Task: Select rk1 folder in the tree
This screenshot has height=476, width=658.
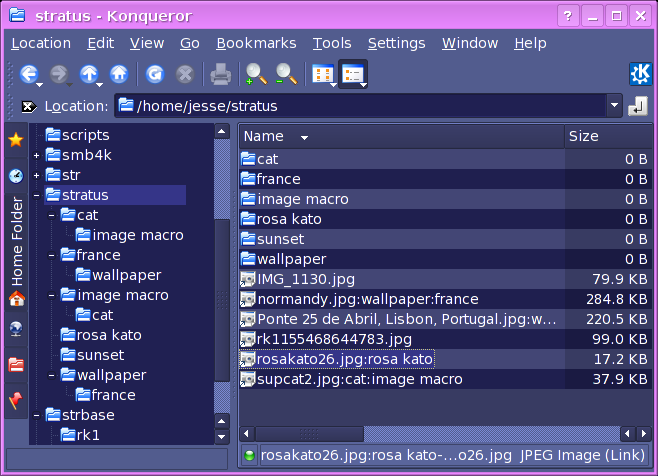Action: coord(80,435)
